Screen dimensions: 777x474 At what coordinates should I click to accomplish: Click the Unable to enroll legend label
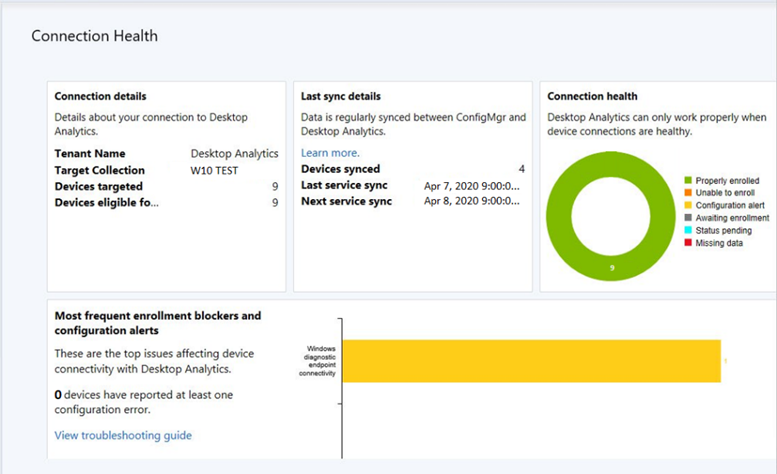[x=725, y=193]
